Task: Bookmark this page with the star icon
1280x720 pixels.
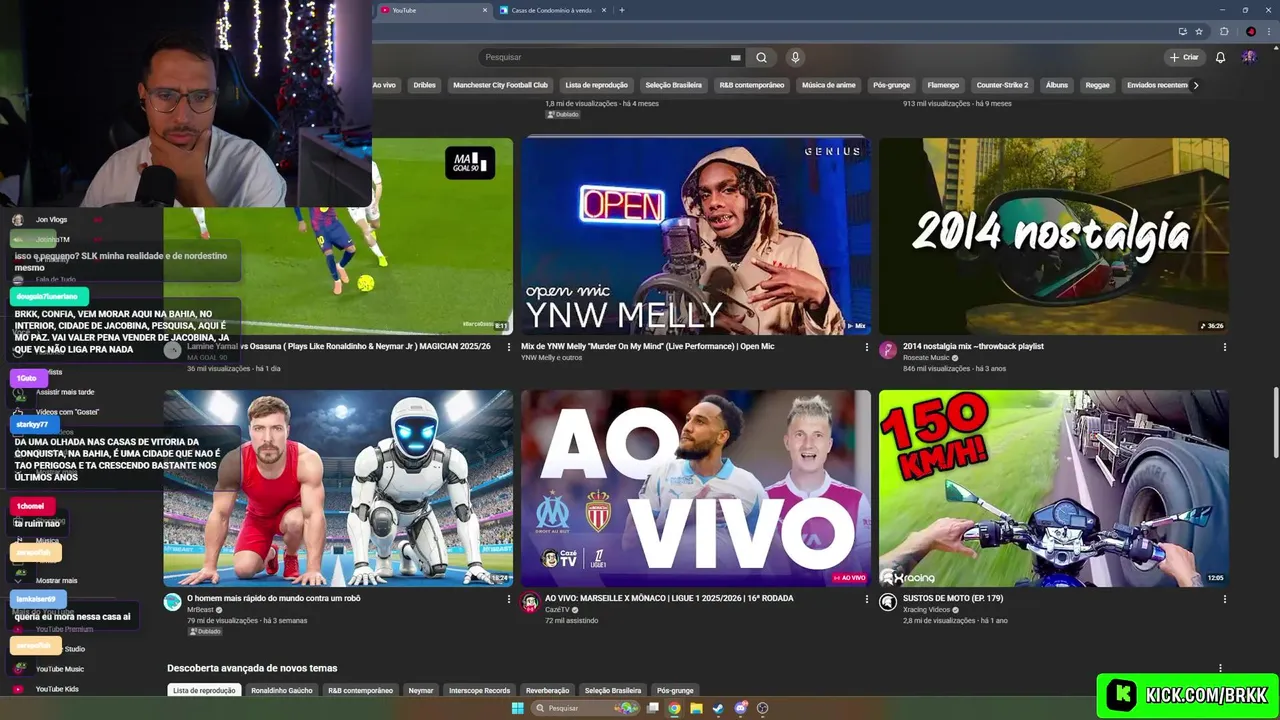Action: pyautogui.click(x=1199, y=31)
